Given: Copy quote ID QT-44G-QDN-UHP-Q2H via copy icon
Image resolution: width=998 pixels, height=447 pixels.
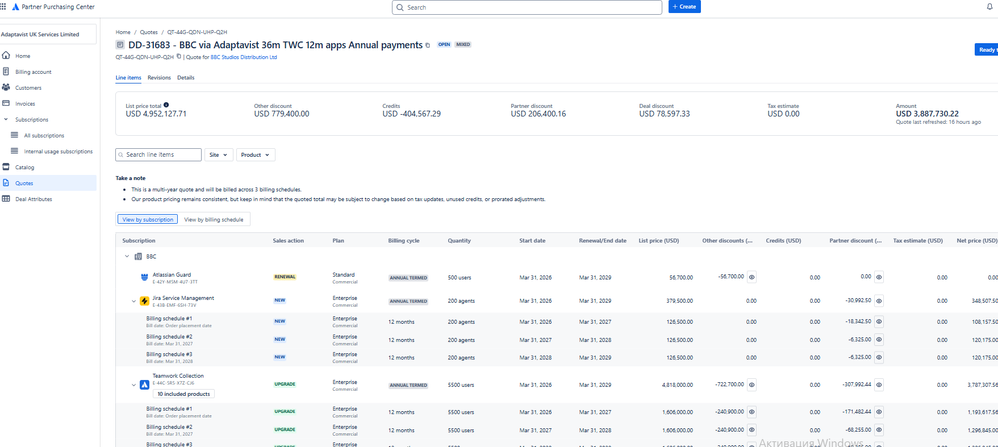Looking at the screenshot, I should pyautogui.click(x=179, y=57).
